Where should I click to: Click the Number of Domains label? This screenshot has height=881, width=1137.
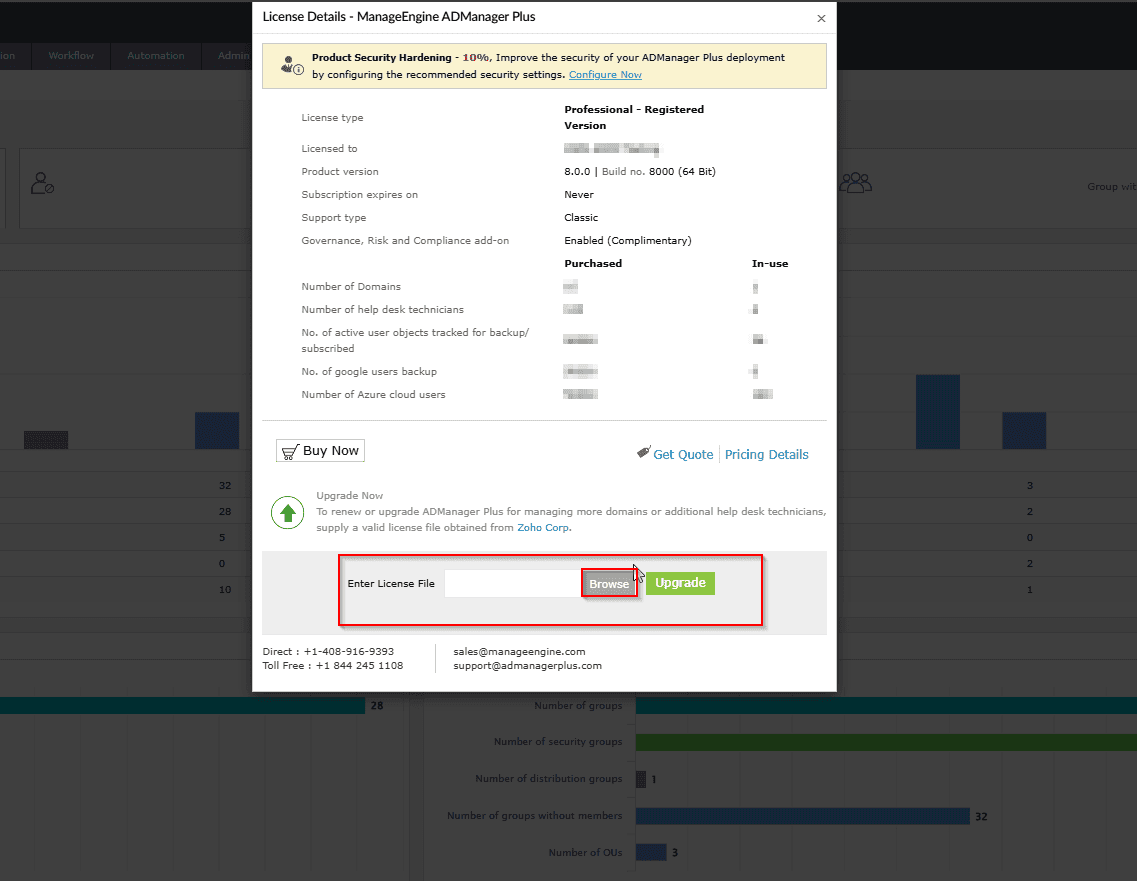coord(351,287)
